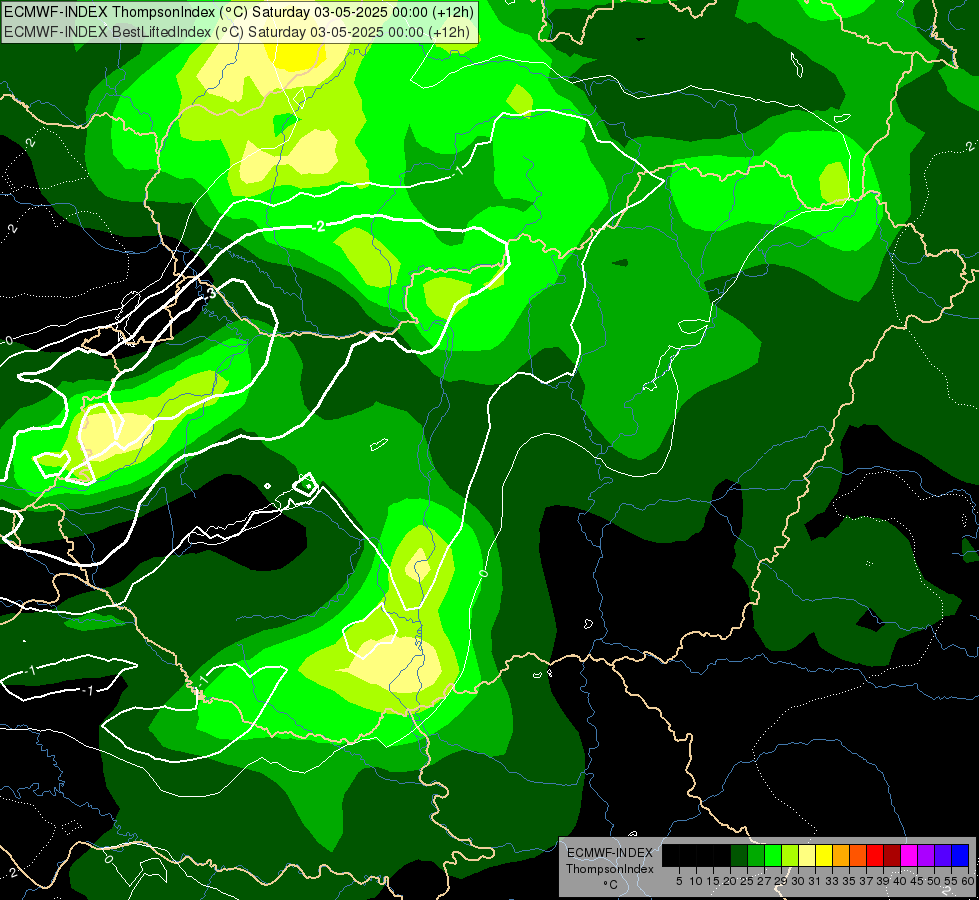The width and height of the screenshot is (979, 900).
Task: Click the ECMWF-INDEX ThompsonIndex title line
Action: (x=239, y=12)
